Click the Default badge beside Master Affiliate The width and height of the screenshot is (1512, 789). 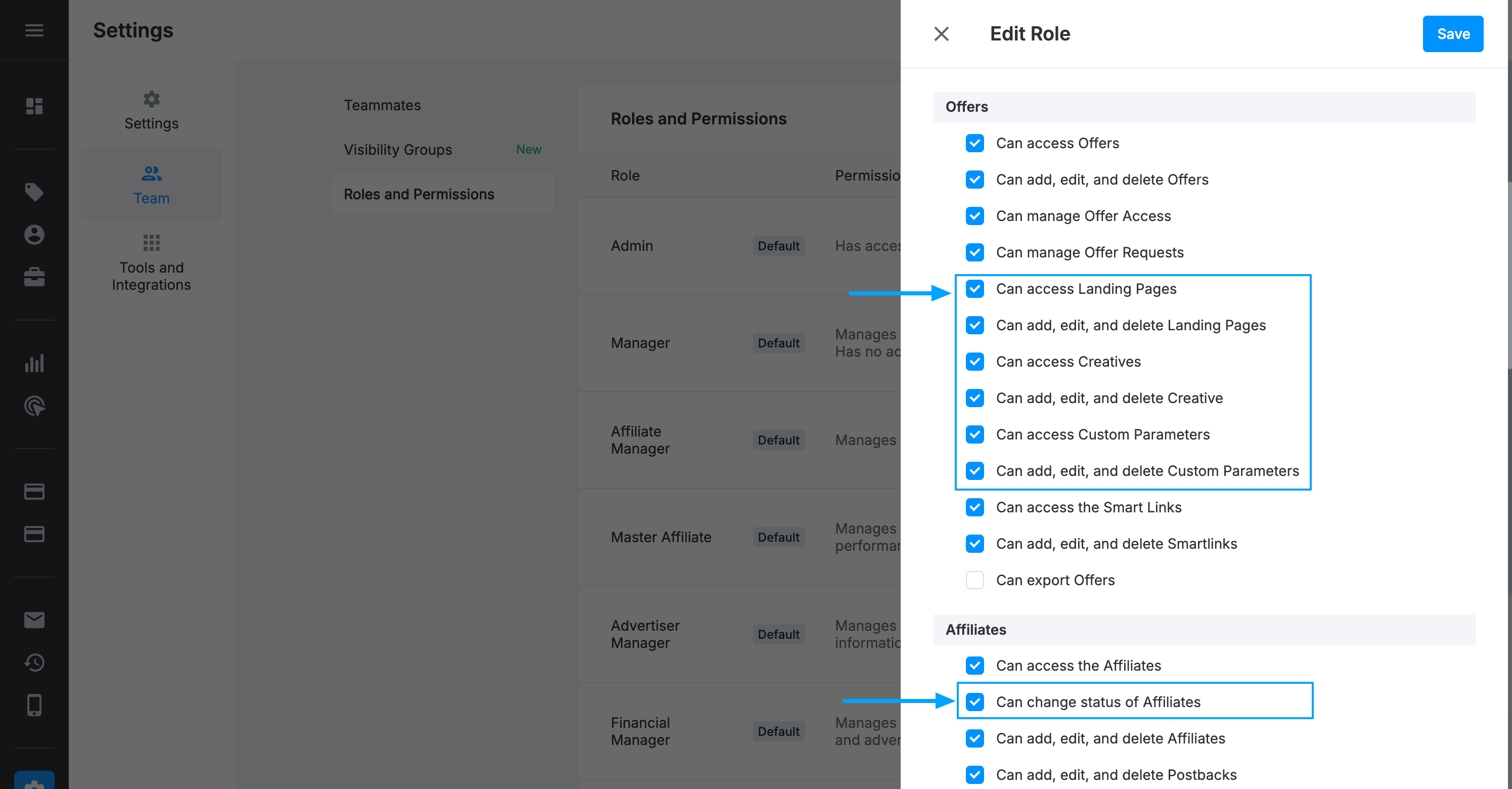click(x=778, y=537)
